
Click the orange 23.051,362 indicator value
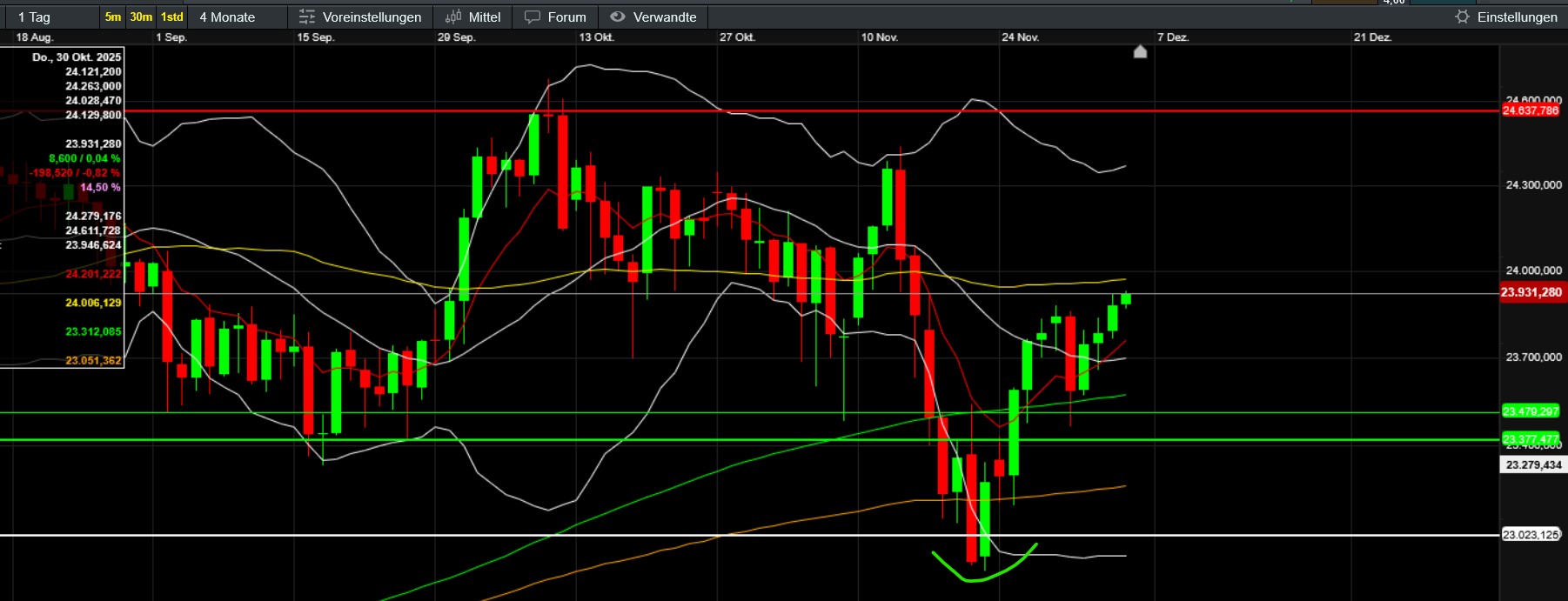tap(93, 360)
